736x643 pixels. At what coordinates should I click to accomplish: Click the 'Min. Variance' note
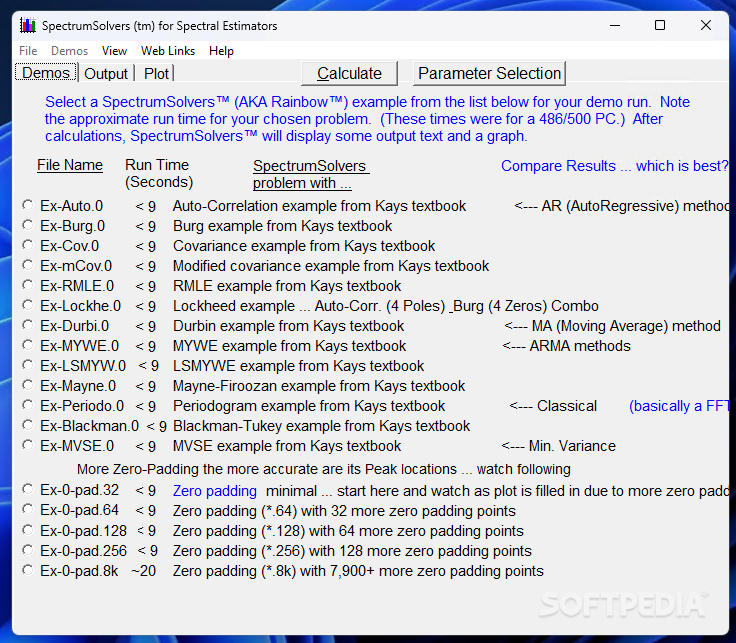point(559,446)
